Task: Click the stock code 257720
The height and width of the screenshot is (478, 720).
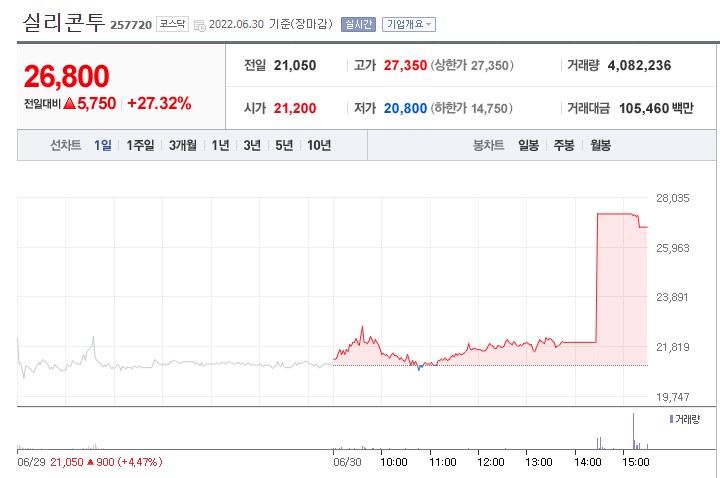Action: click(131, 25)
